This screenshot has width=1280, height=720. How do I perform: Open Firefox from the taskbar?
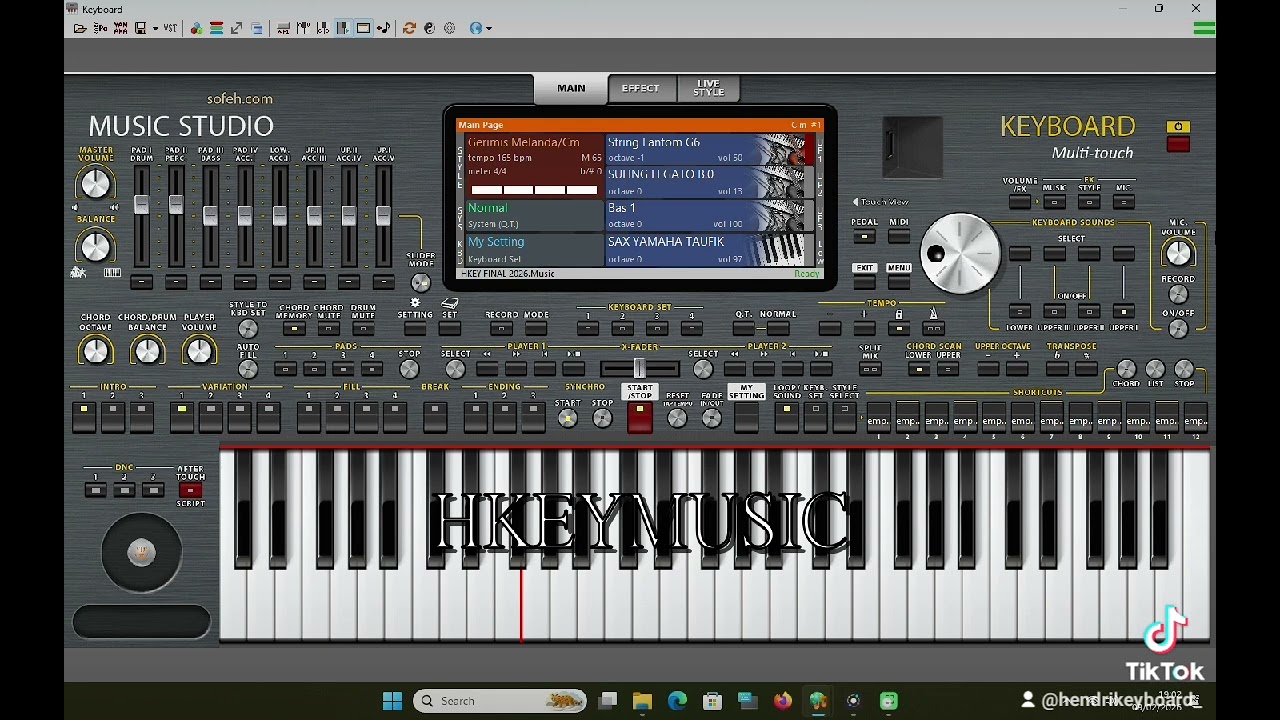(782, 701)
